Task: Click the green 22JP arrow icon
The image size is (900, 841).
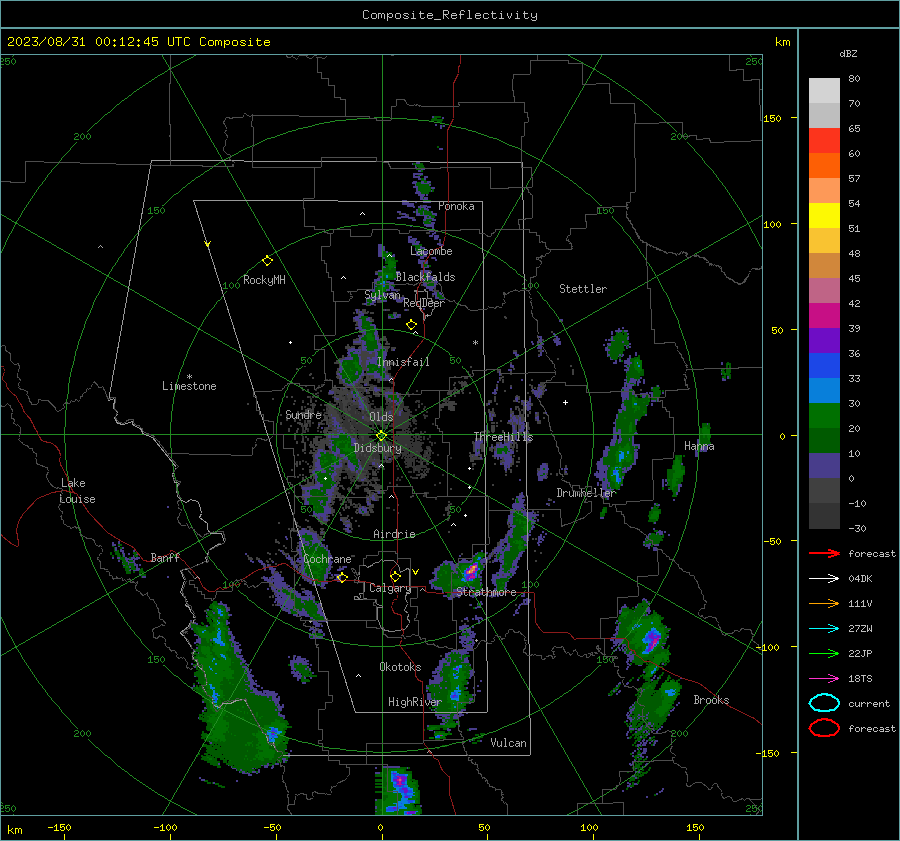Action: pos(824,653)
